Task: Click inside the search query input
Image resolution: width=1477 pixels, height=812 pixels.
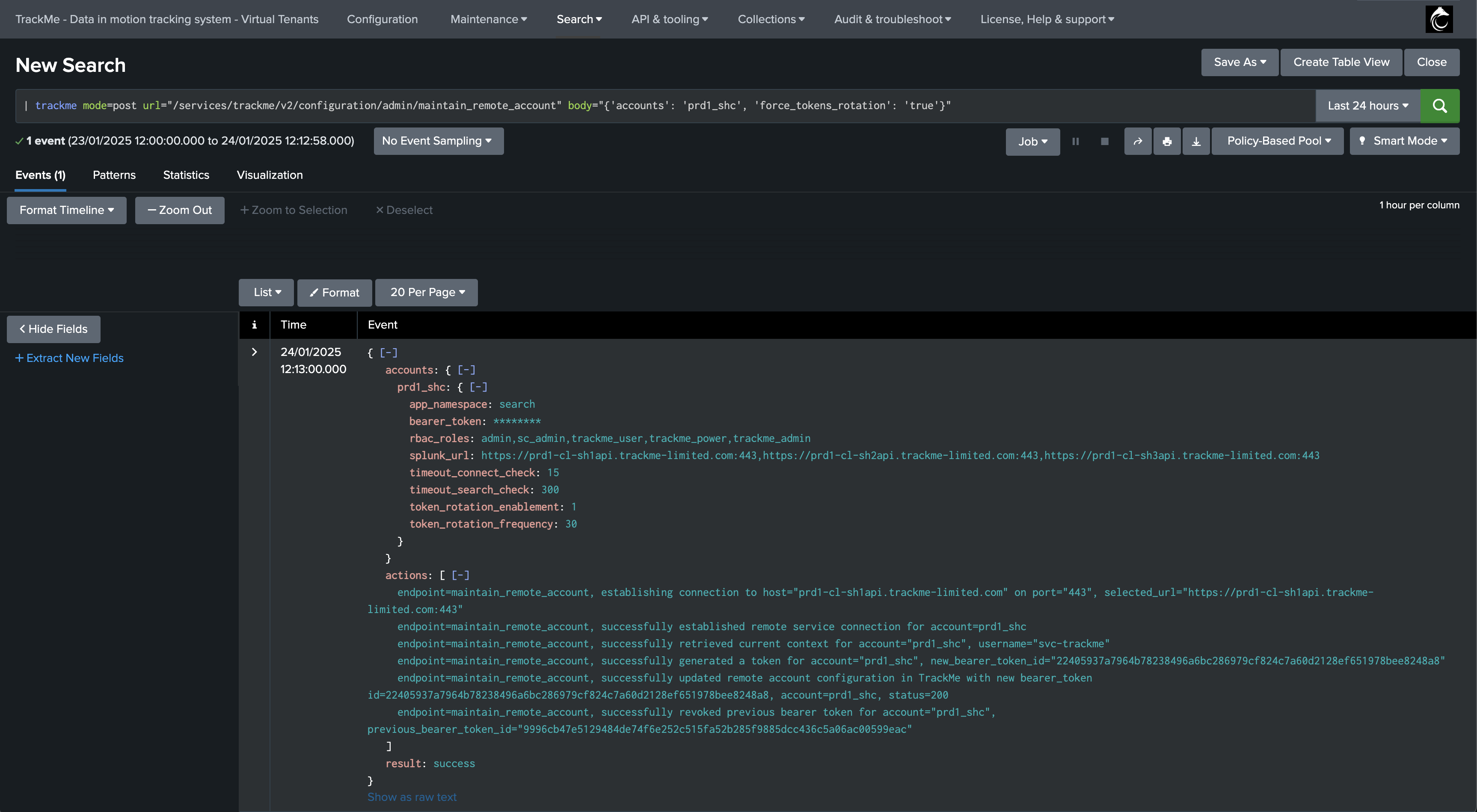Action: 665,106
